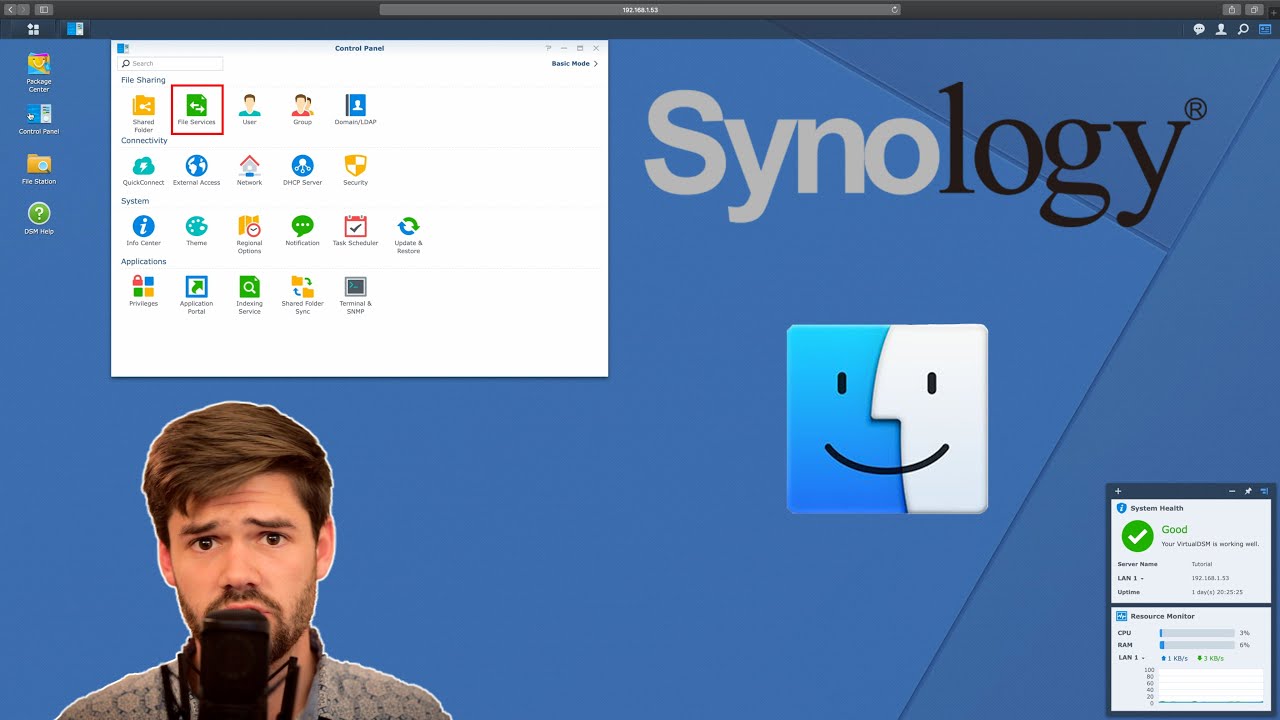The image size is (1280, 720).
Task: Click the CPU usage bar
Action: [x=1197, y=633]
